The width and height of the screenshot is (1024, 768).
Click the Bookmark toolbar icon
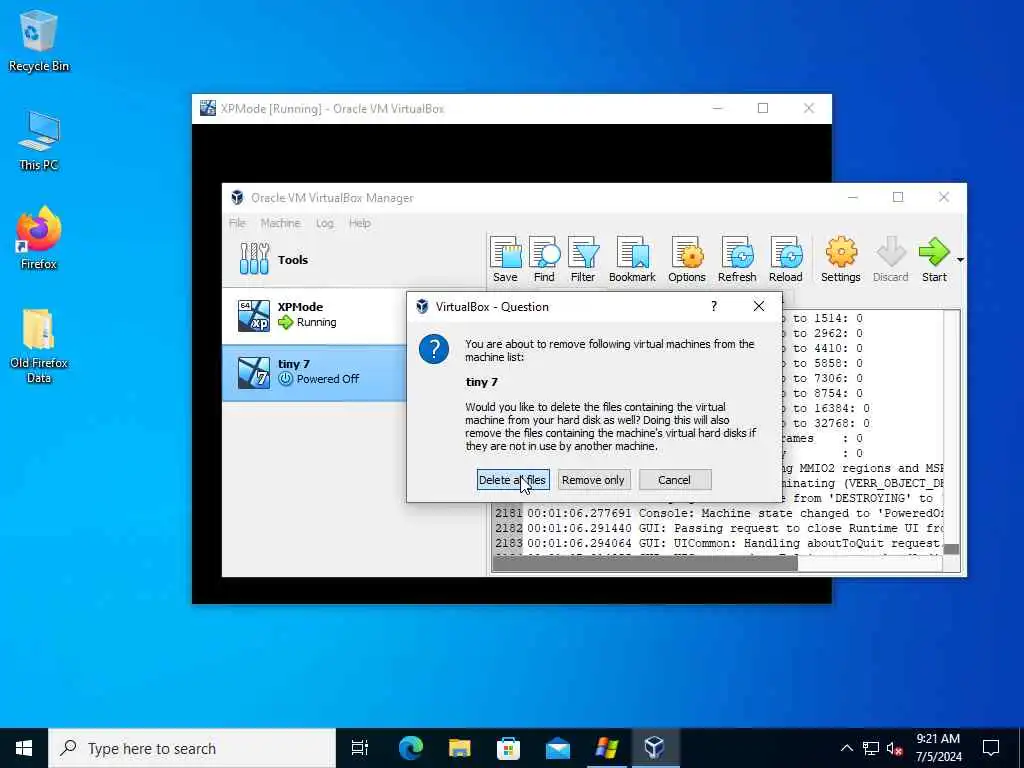[x=632, y=259]
